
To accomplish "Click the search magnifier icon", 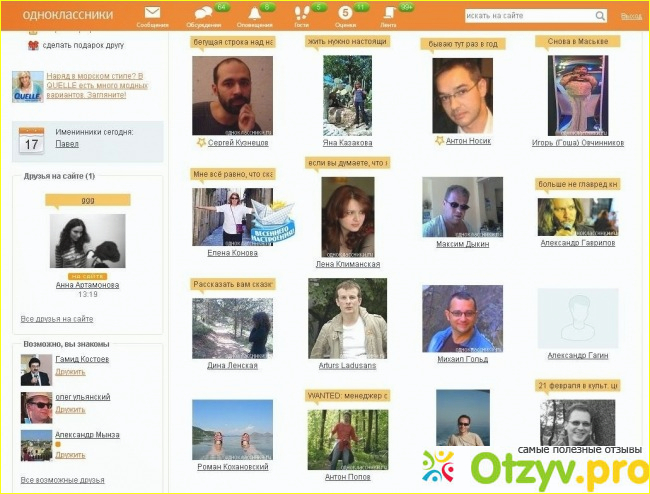I will (x=600, y=16).
